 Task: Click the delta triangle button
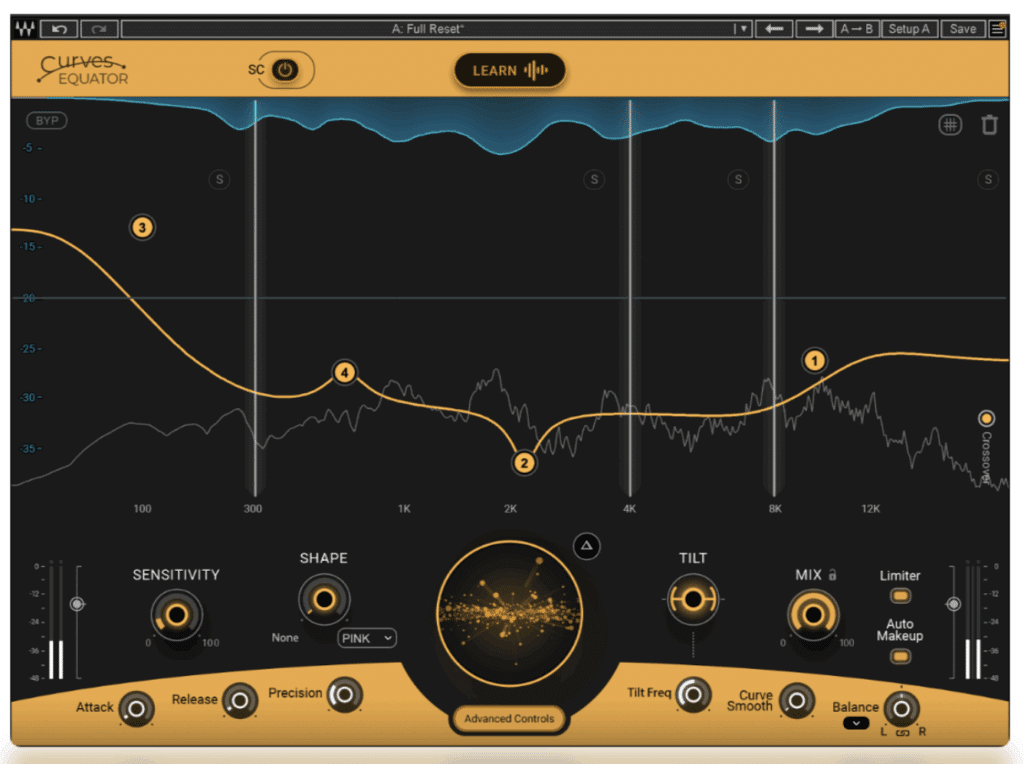click(x=586, y=546)
